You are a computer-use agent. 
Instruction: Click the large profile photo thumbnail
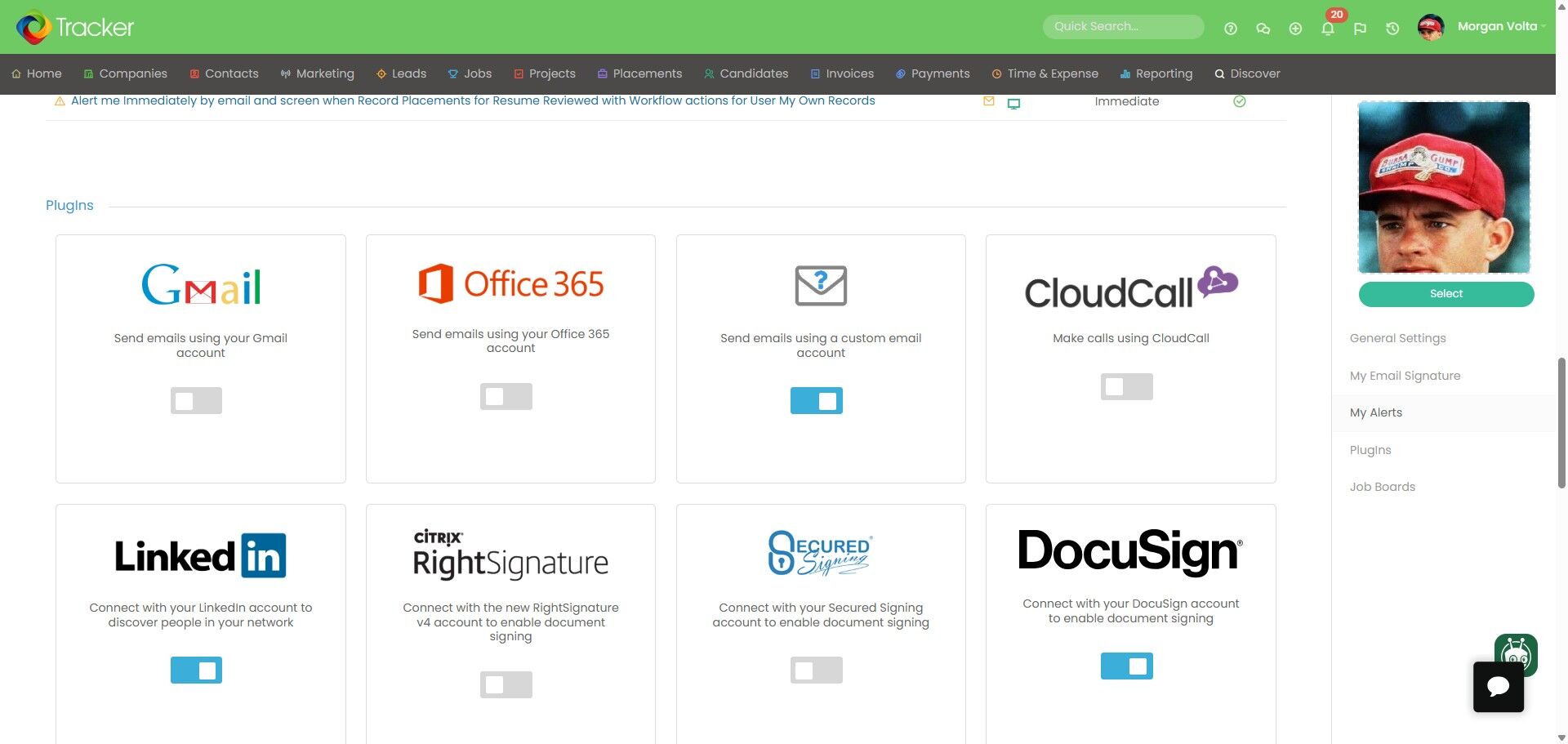coord(1444,187)
